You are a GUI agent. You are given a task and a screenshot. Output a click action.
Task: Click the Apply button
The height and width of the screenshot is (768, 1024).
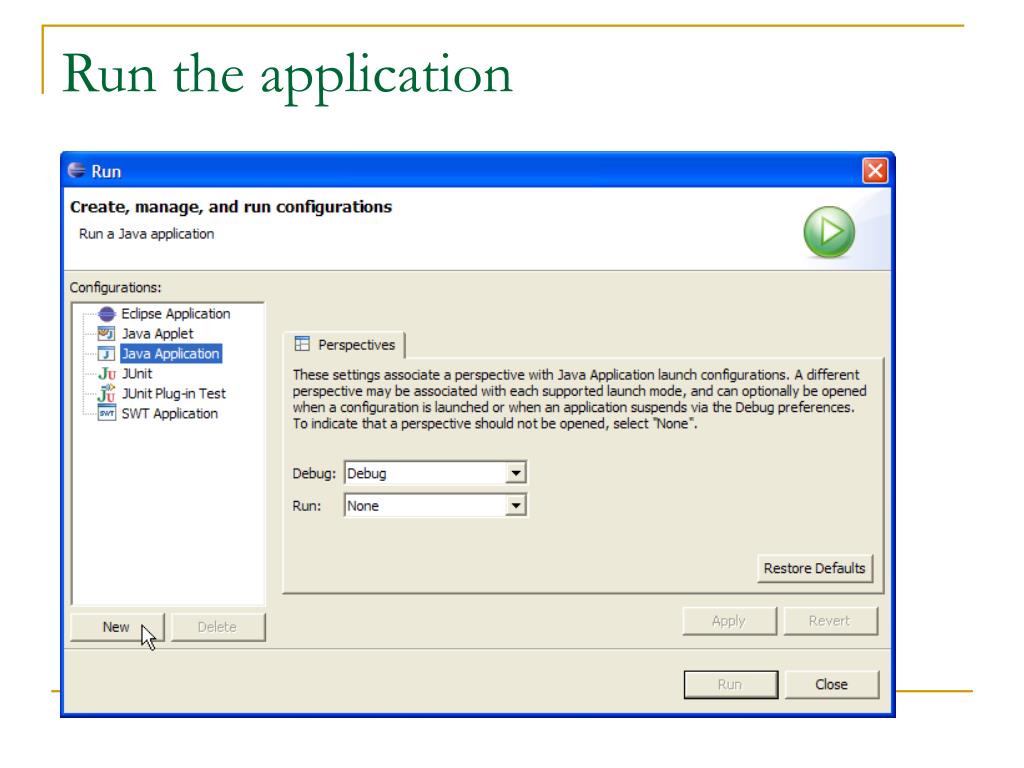729,621
